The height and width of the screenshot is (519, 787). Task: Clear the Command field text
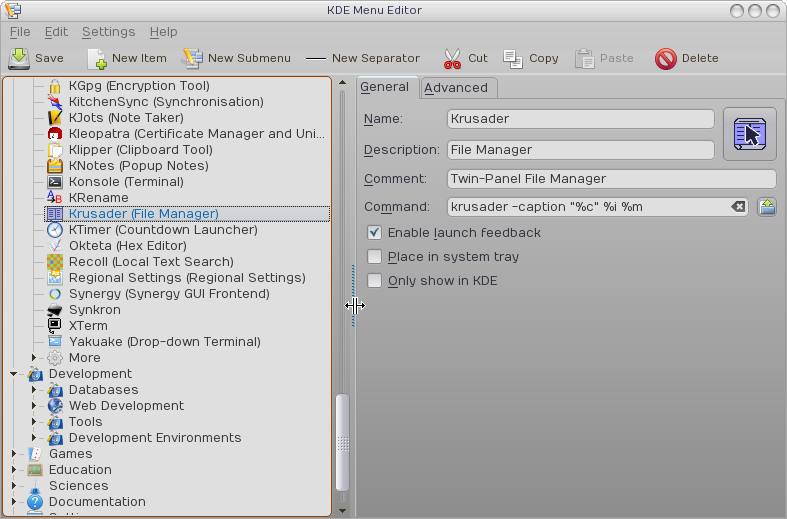(738, 206)
